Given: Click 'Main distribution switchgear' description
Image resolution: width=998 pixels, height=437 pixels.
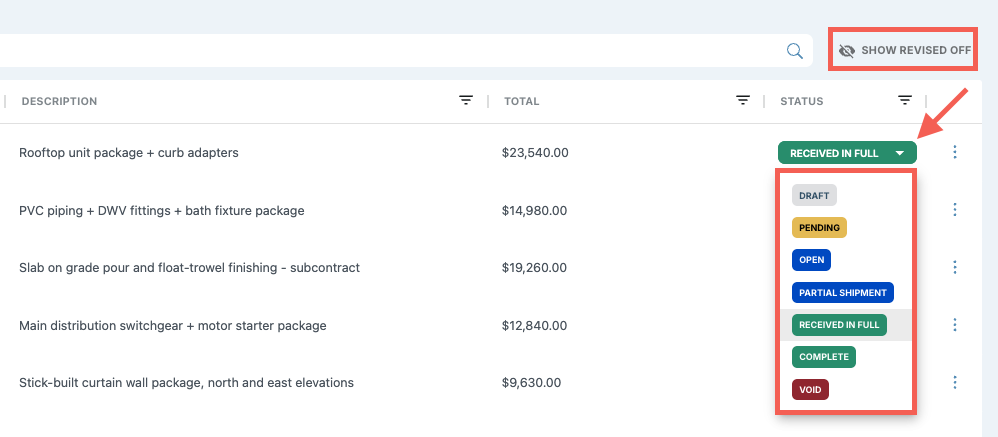Looking at the screenshot, I should tap(172, 326).
